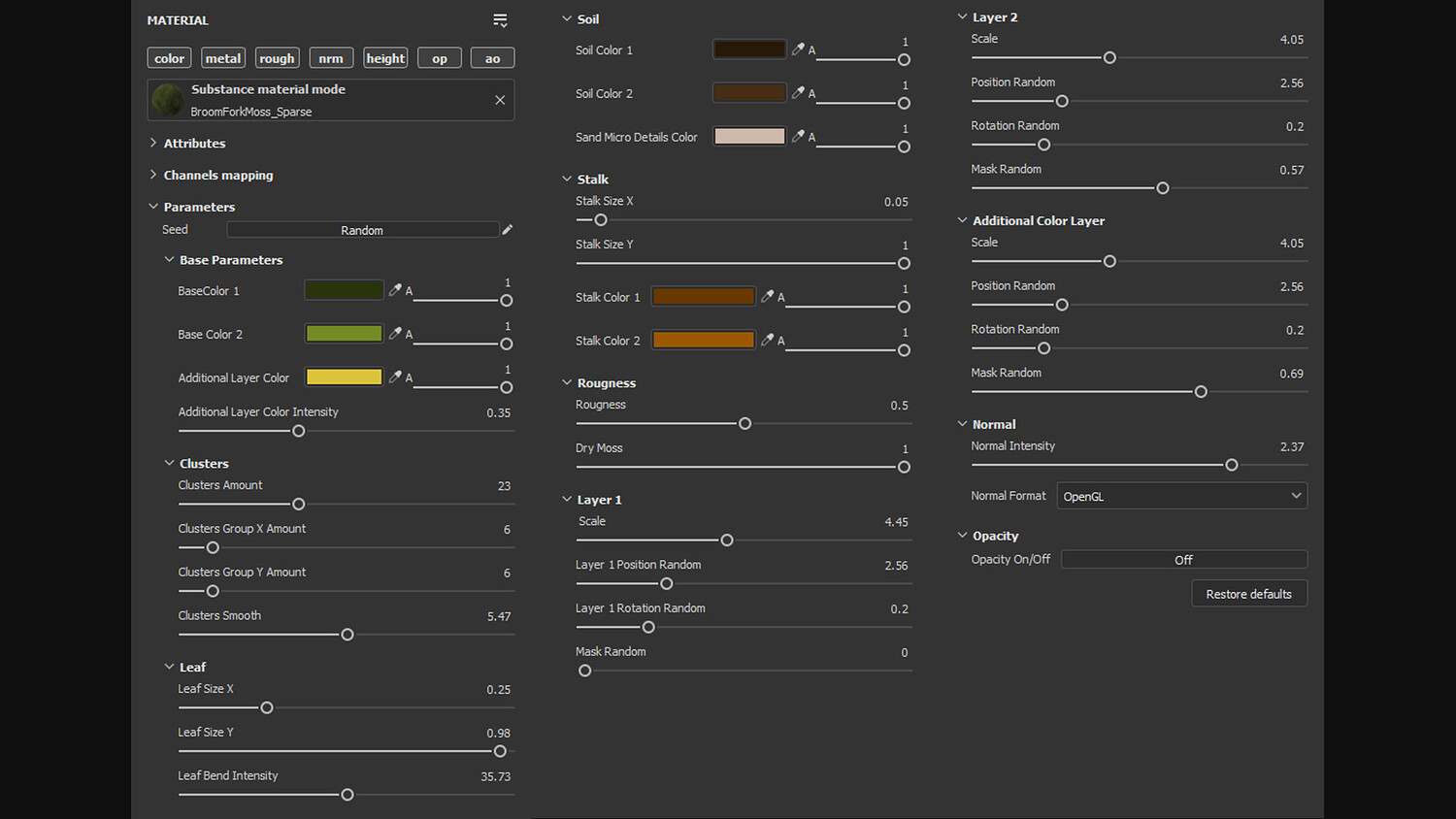
Task: Click the eyedropper next to BaseColor 1
Action: point(395,290)
